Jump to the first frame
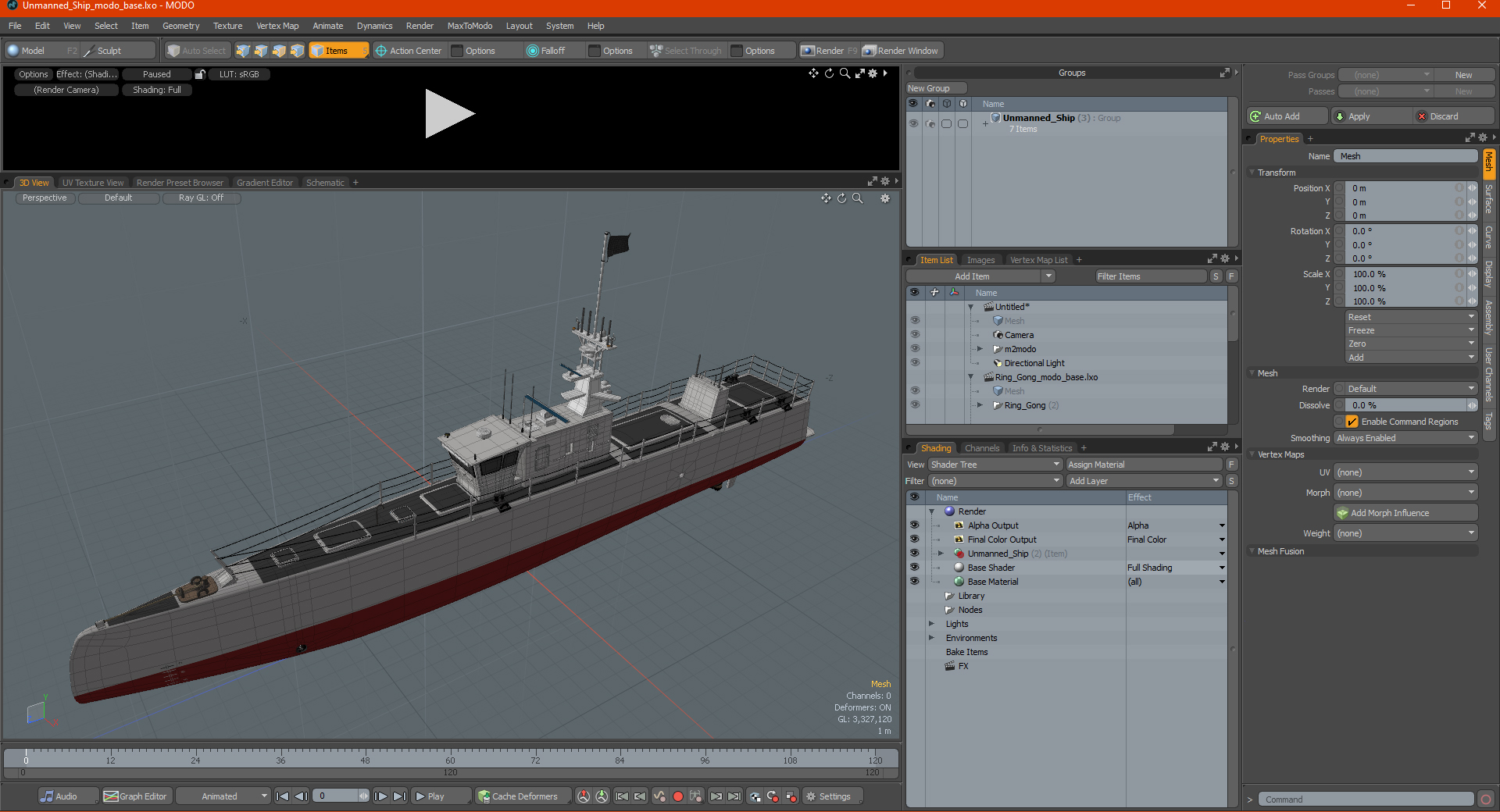Viewport: 1500px width, 812px height. 283,796
